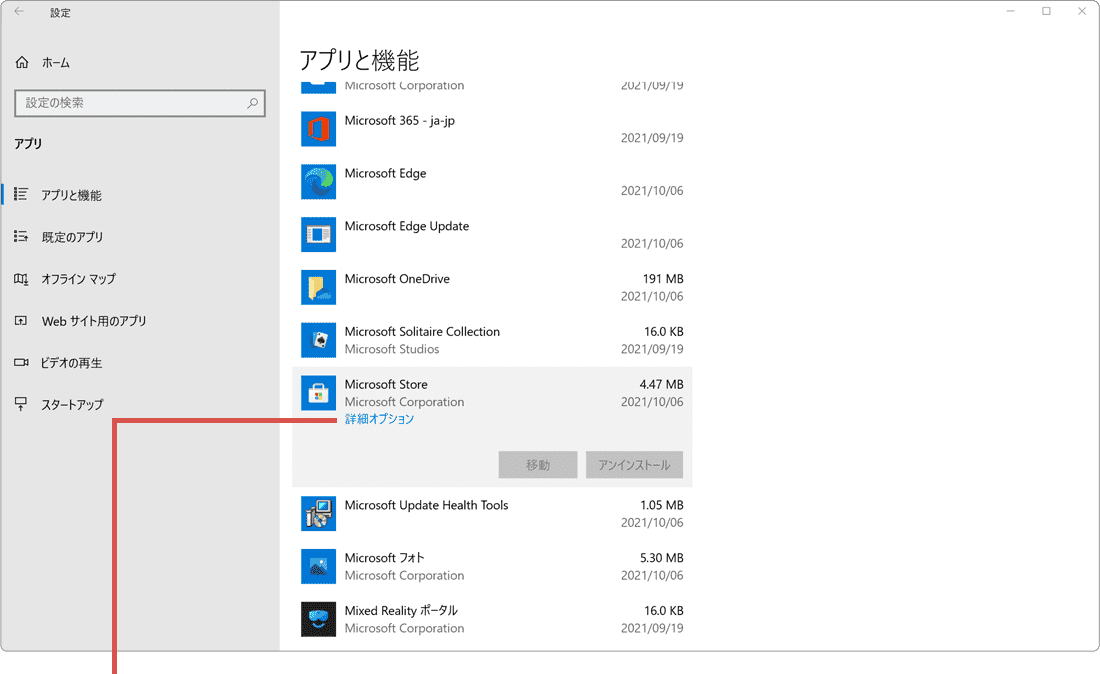1100x674 pixels.
Task: Select アプリと機能 in the sidebar
Action: click(71, 196)
